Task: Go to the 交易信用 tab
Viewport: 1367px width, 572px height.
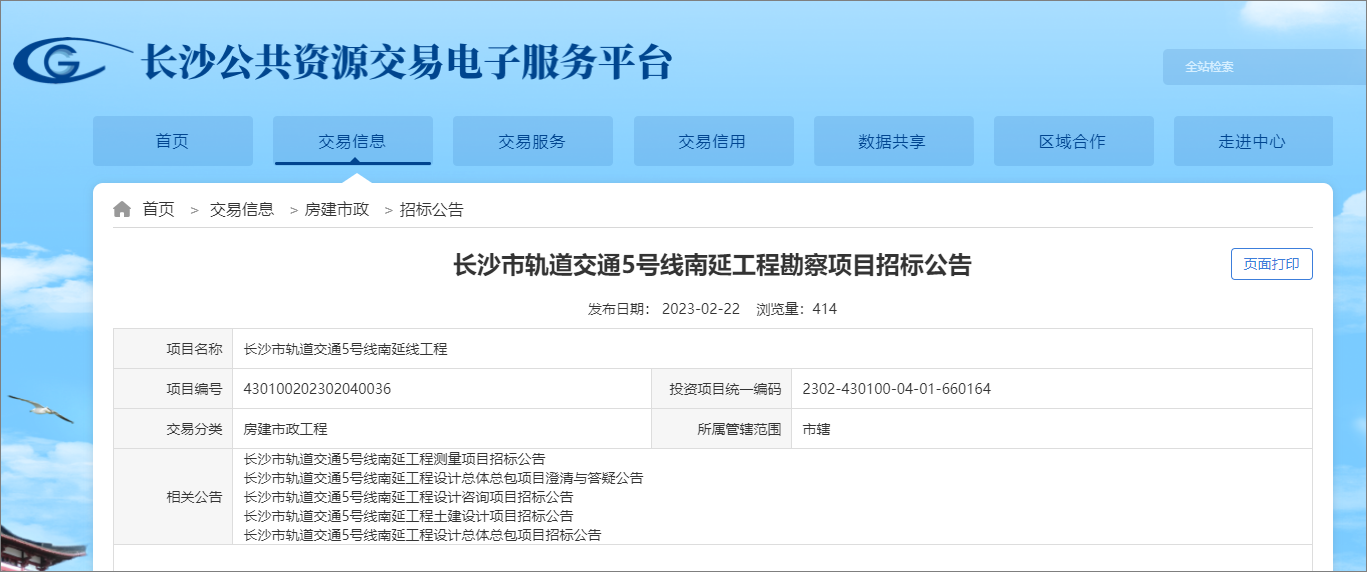Action: [x=712, y=141]
